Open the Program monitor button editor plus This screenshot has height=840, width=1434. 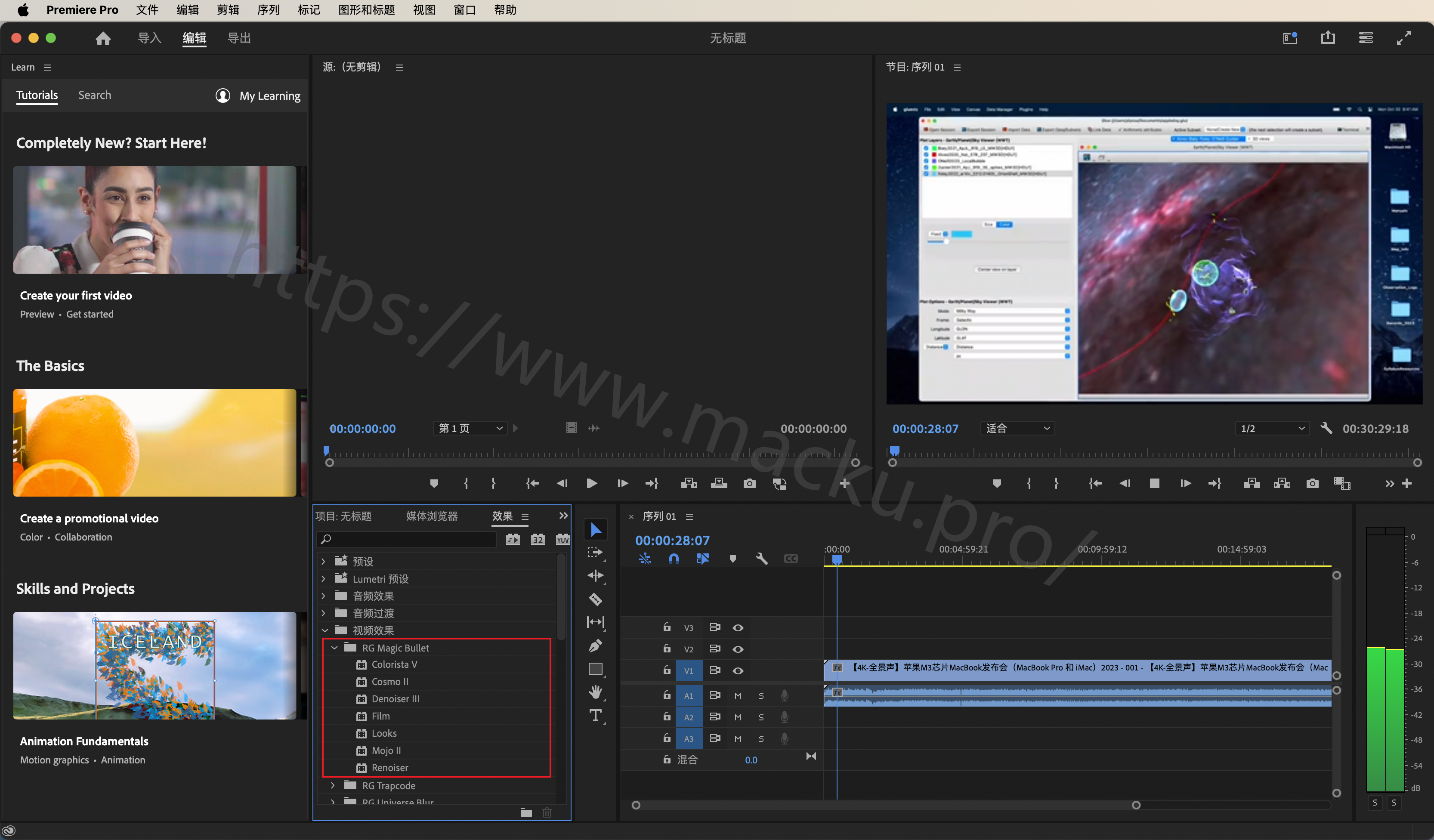pos(1407,483)
